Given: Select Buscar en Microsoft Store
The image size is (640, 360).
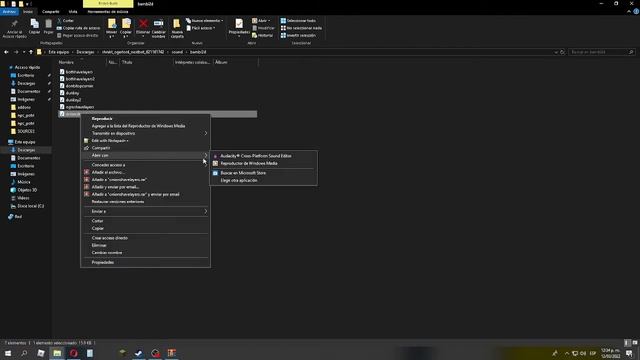Looking at the screenshot, I should [243, 173].
